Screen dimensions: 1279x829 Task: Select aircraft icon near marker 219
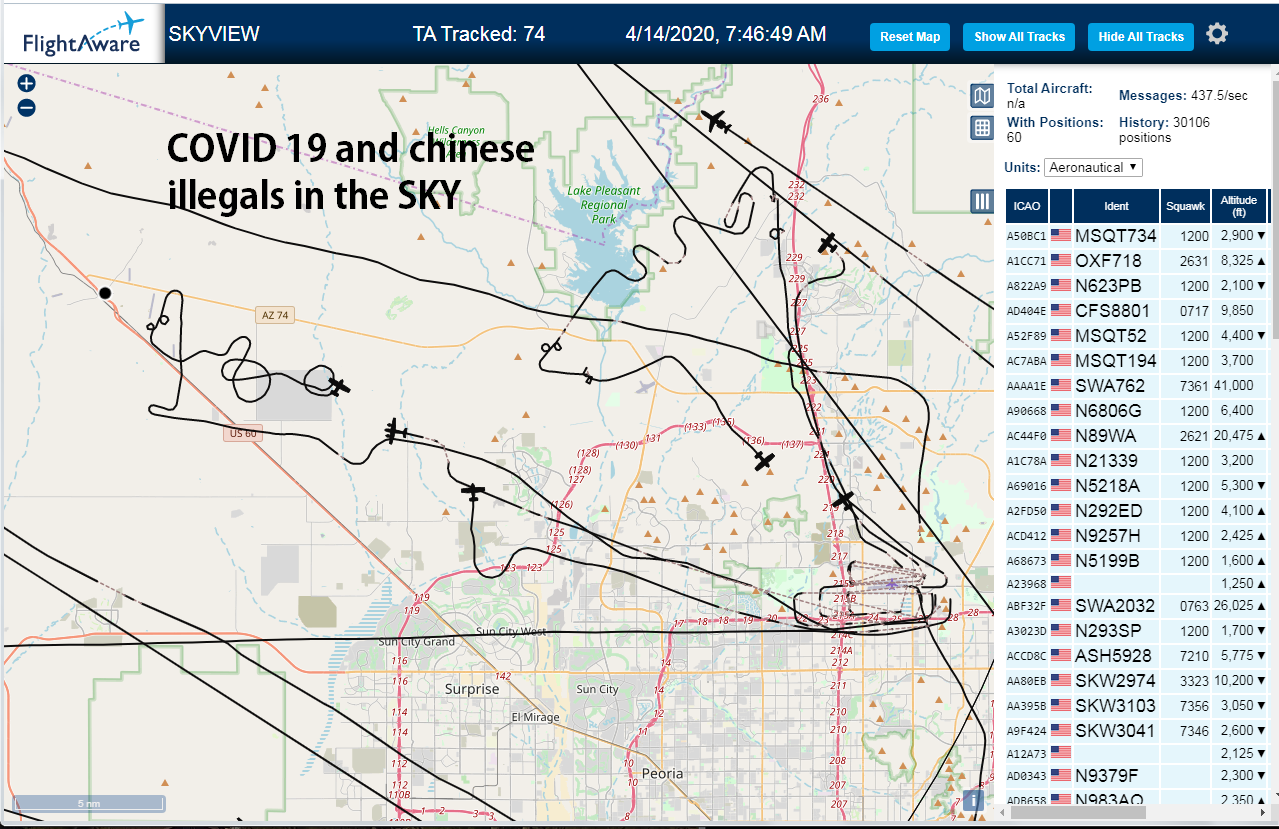(x=845, y=499)
